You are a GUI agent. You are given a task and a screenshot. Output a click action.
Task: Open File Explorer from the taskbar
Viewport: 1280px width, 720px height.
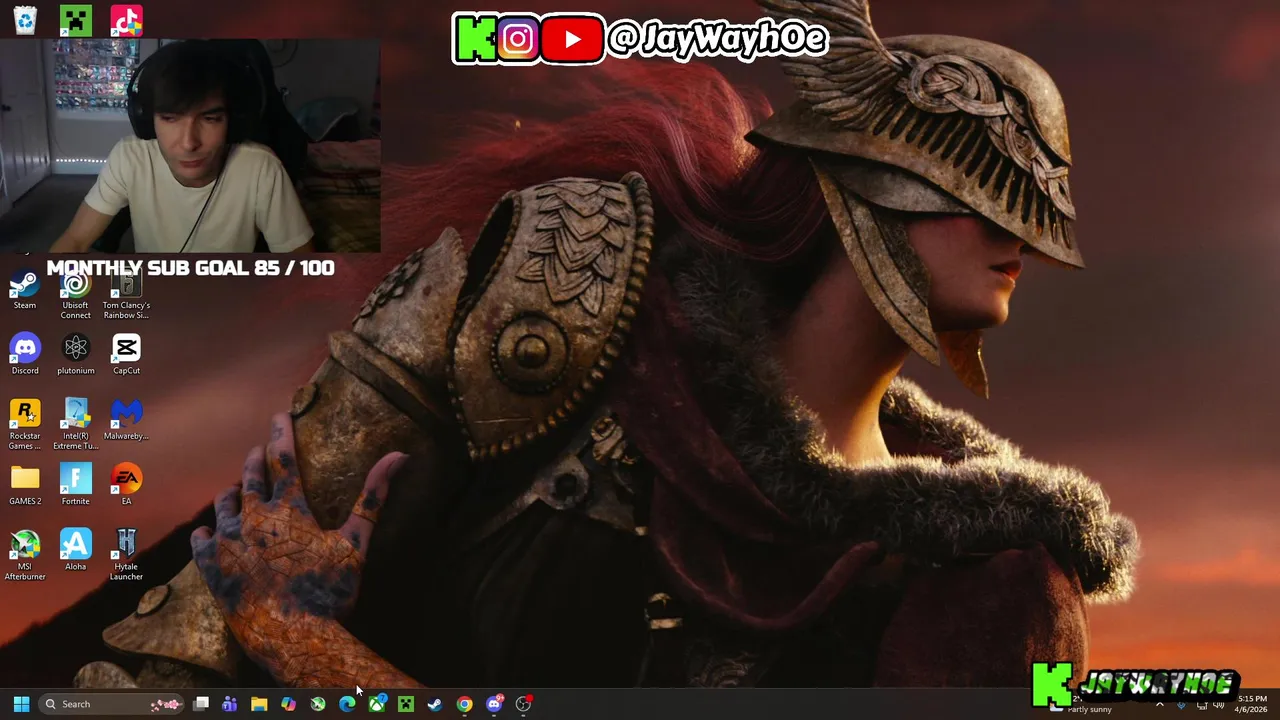[x=259, y=704]
